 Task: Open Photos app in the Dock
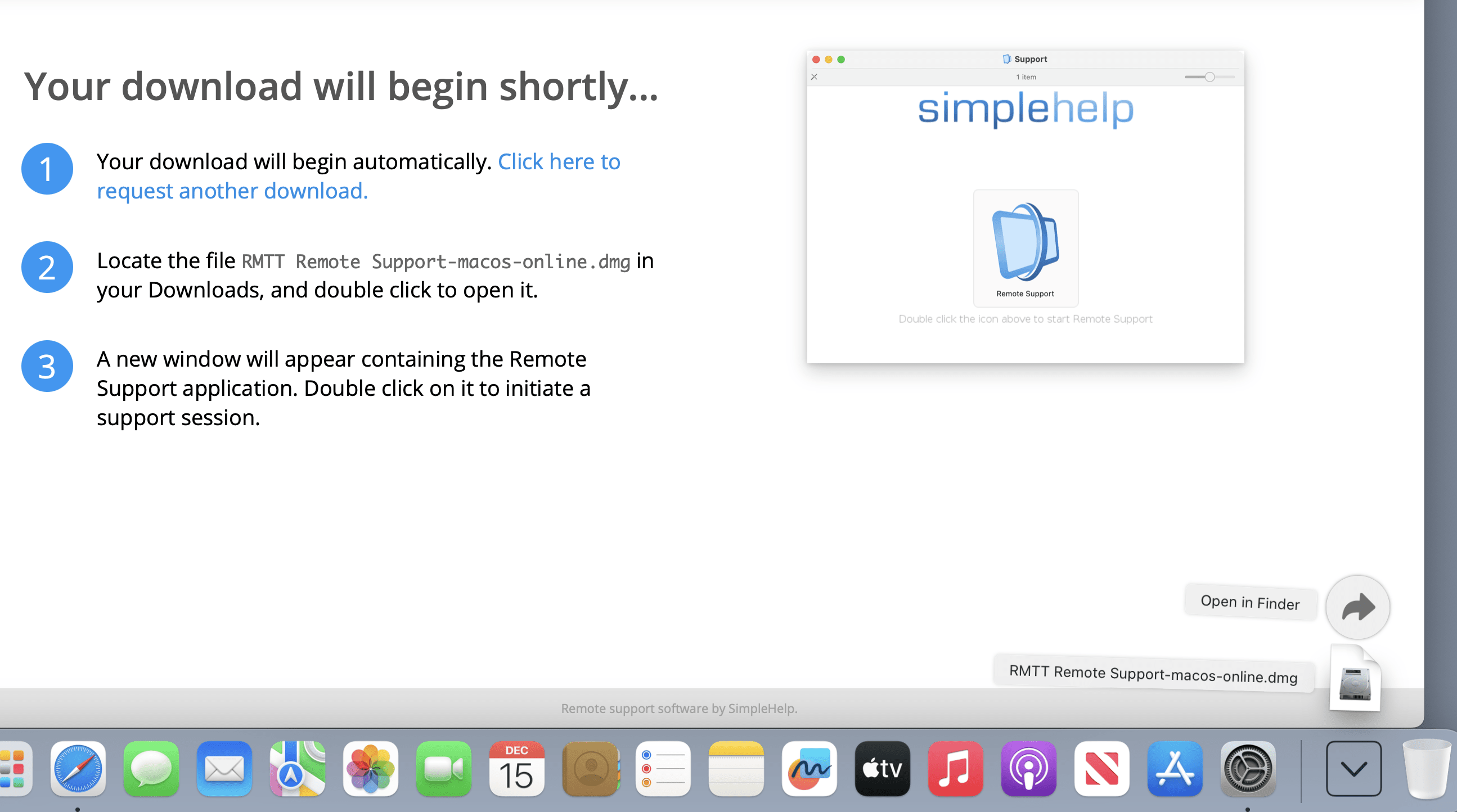(371, 769)
